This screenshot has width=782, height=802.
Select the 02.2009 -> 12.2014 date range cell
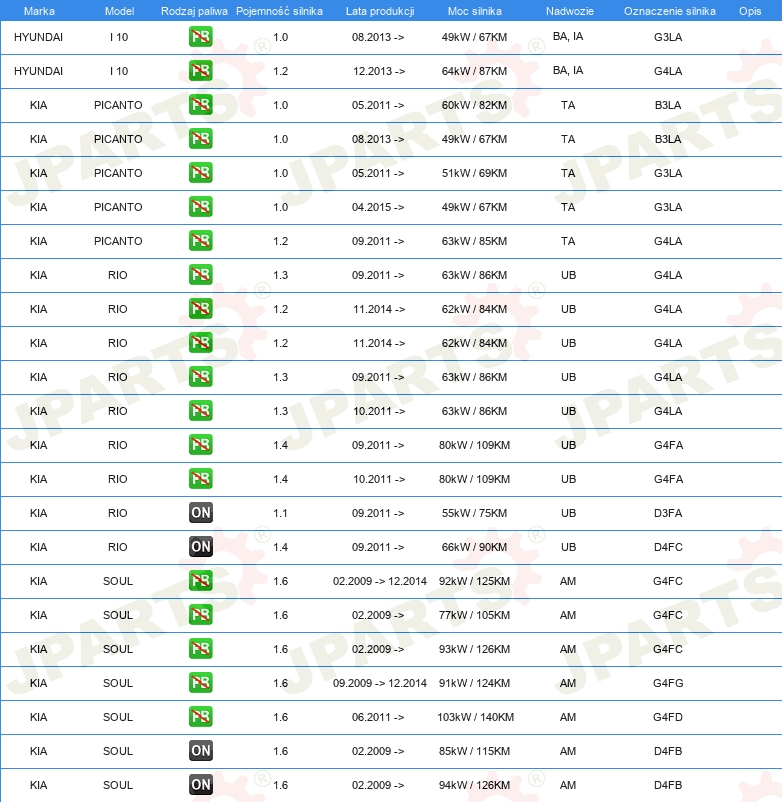click(x=379, y=582)
